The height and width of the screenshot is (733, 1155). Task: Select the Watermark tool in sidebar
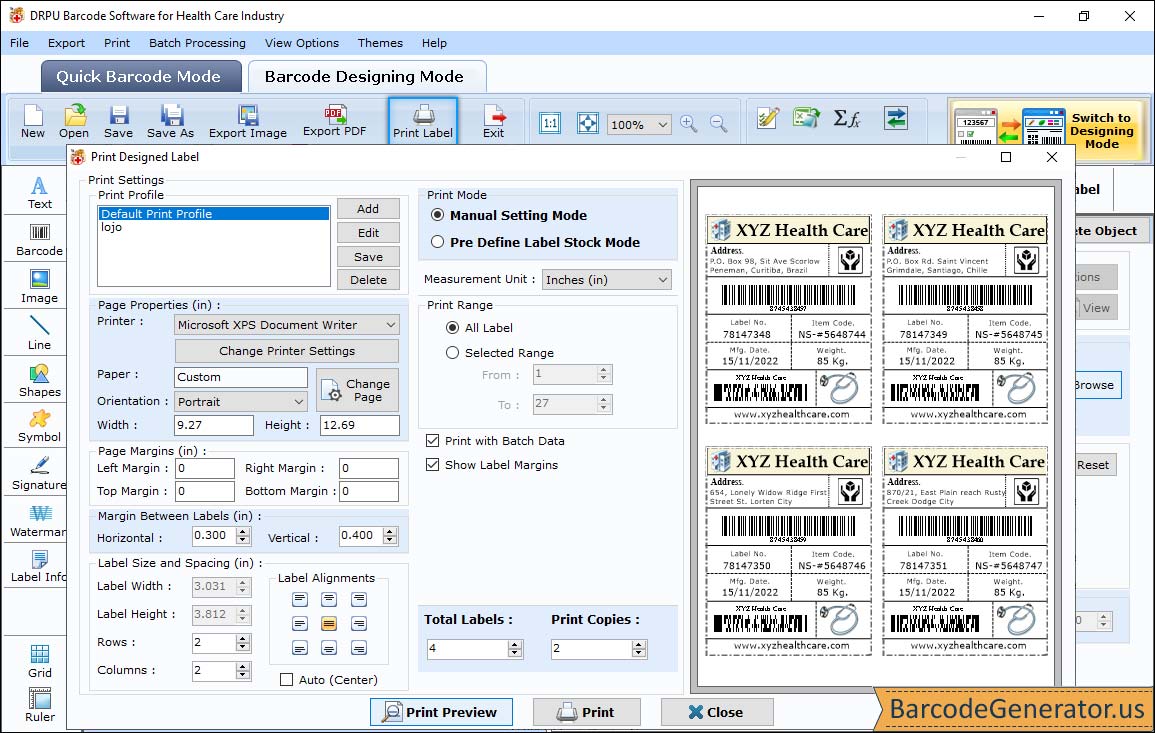(x=38, y=521)
